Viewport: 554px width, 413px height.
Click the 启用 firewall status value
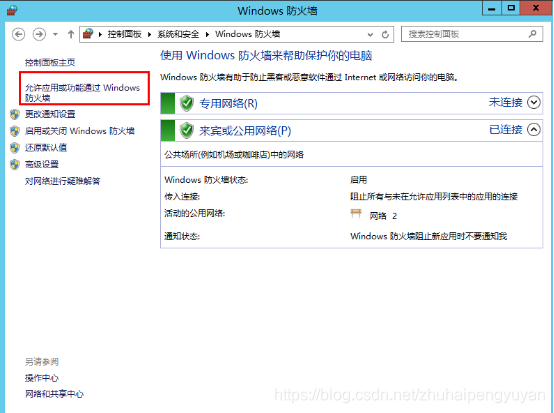358,180
